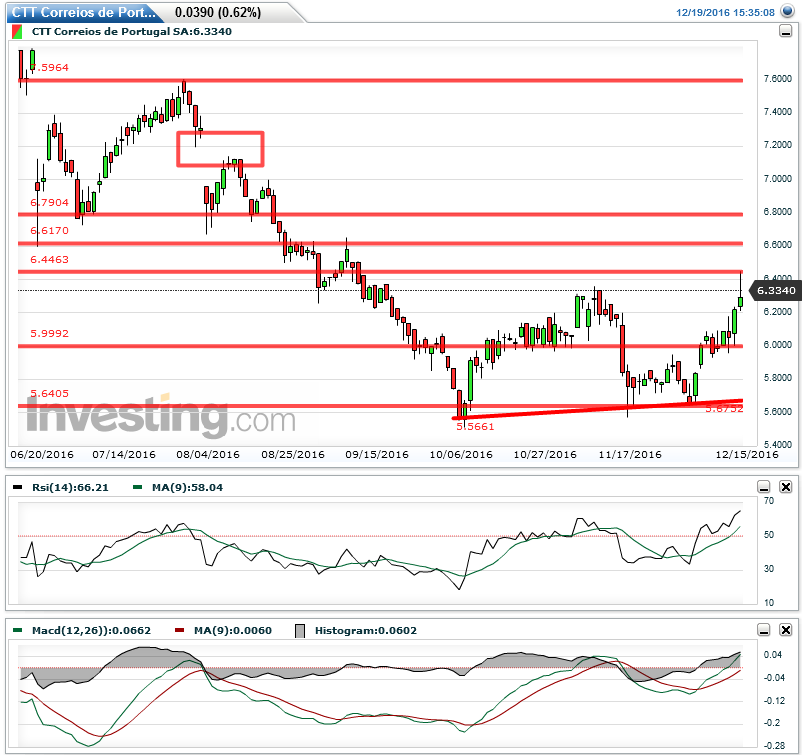Viewport: 803px width, 755px height.
Task: Click the MA(9):0.0060 legend label
Action: 233,630
